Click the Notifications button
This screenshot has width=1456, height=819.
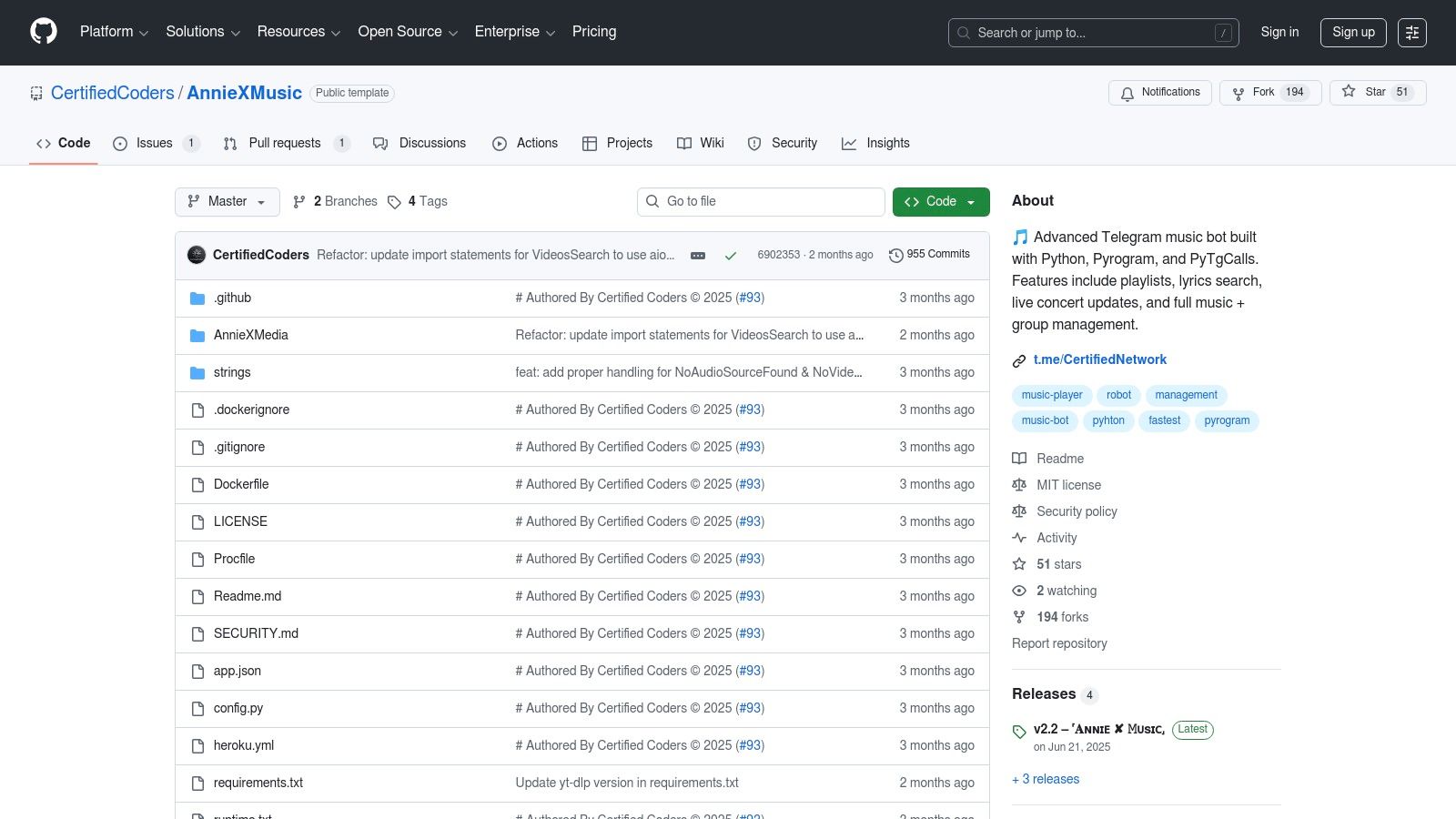pos(1160,93)
